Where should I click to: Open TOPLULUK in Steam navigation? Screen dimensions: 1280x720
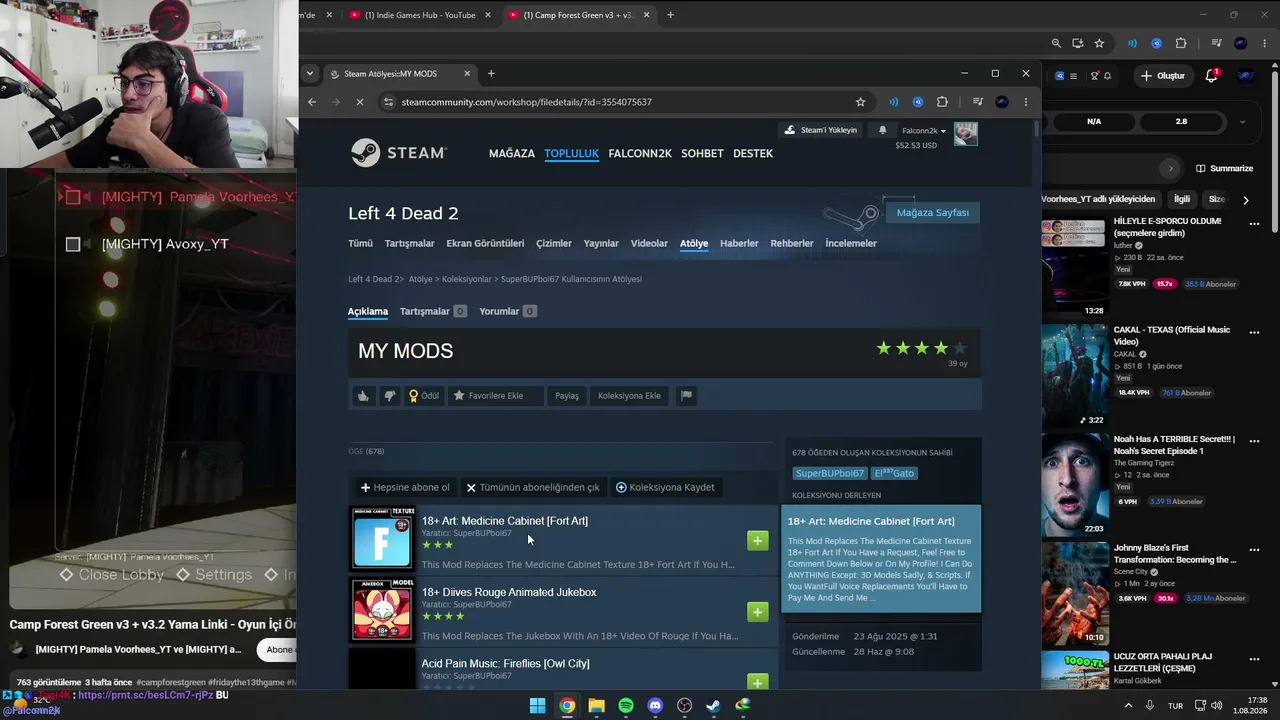click(x=572, y=154)
